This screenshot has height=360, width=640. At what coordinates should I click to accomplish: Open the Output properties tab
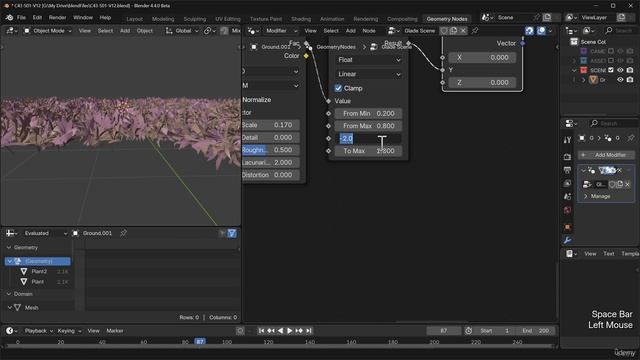(x=567, y=170)
